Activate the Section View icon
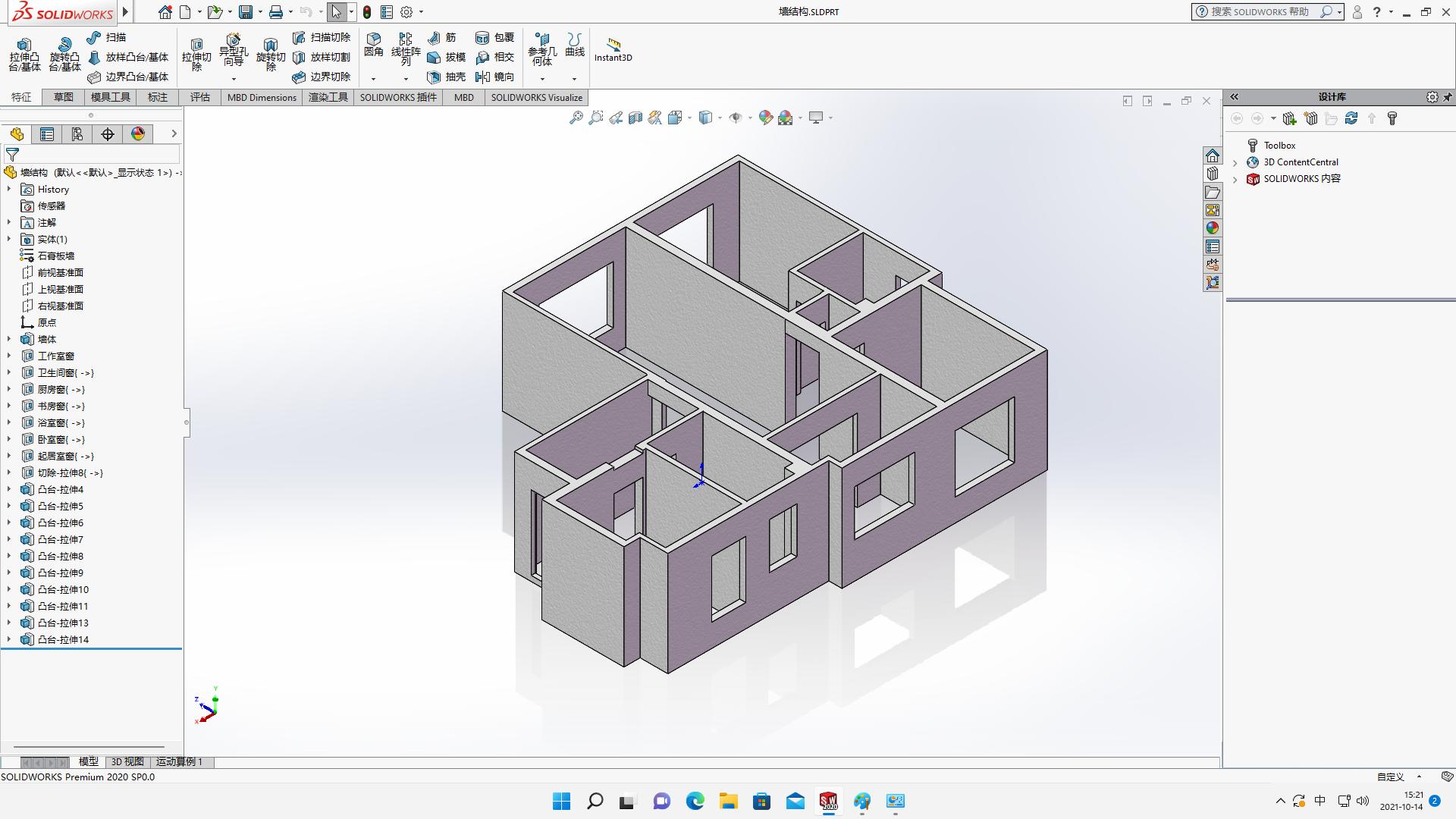1456x819 pixels. click(635, 118)
